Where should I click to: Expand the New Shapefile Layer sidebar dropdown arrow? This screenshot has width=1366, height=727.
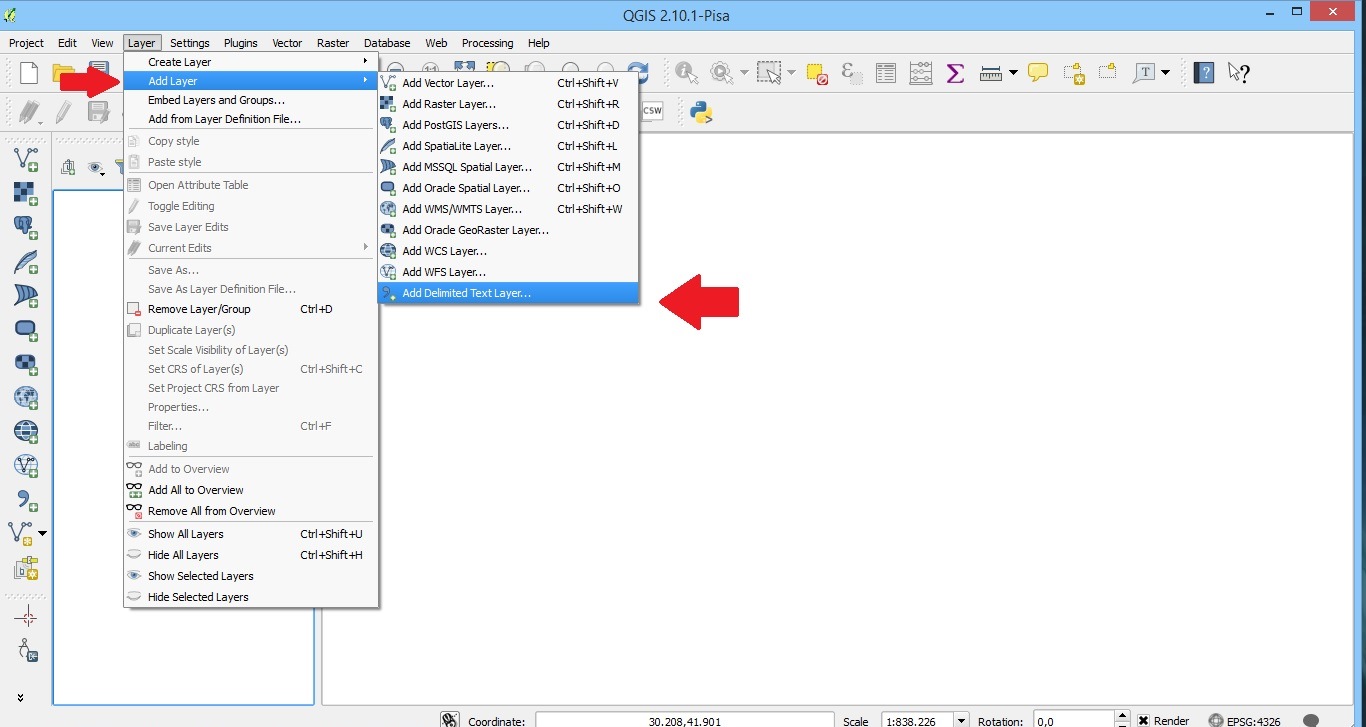click(42, 533)
